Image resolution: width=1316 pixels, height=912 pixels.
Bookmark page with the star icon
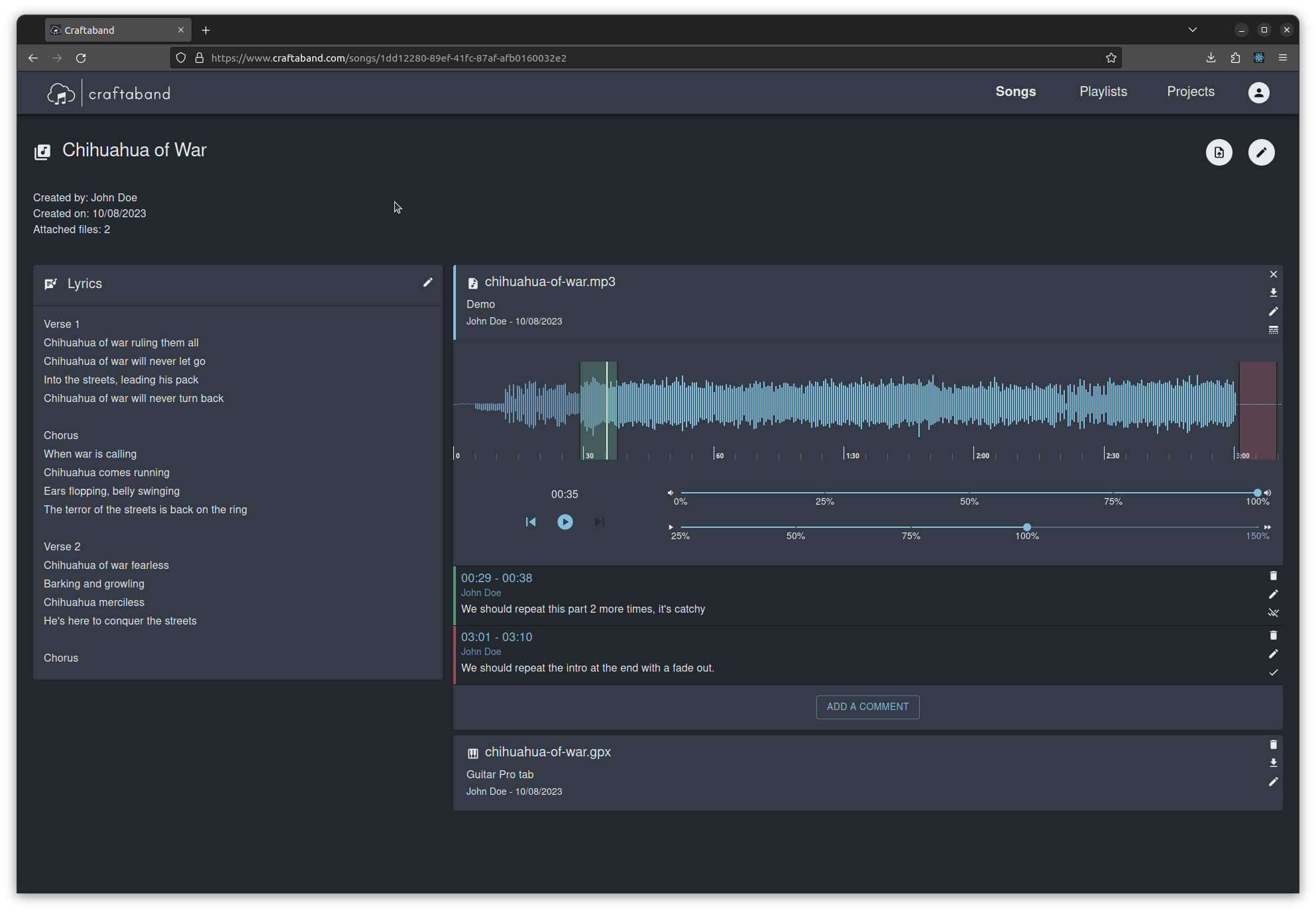pos(1111,58)
